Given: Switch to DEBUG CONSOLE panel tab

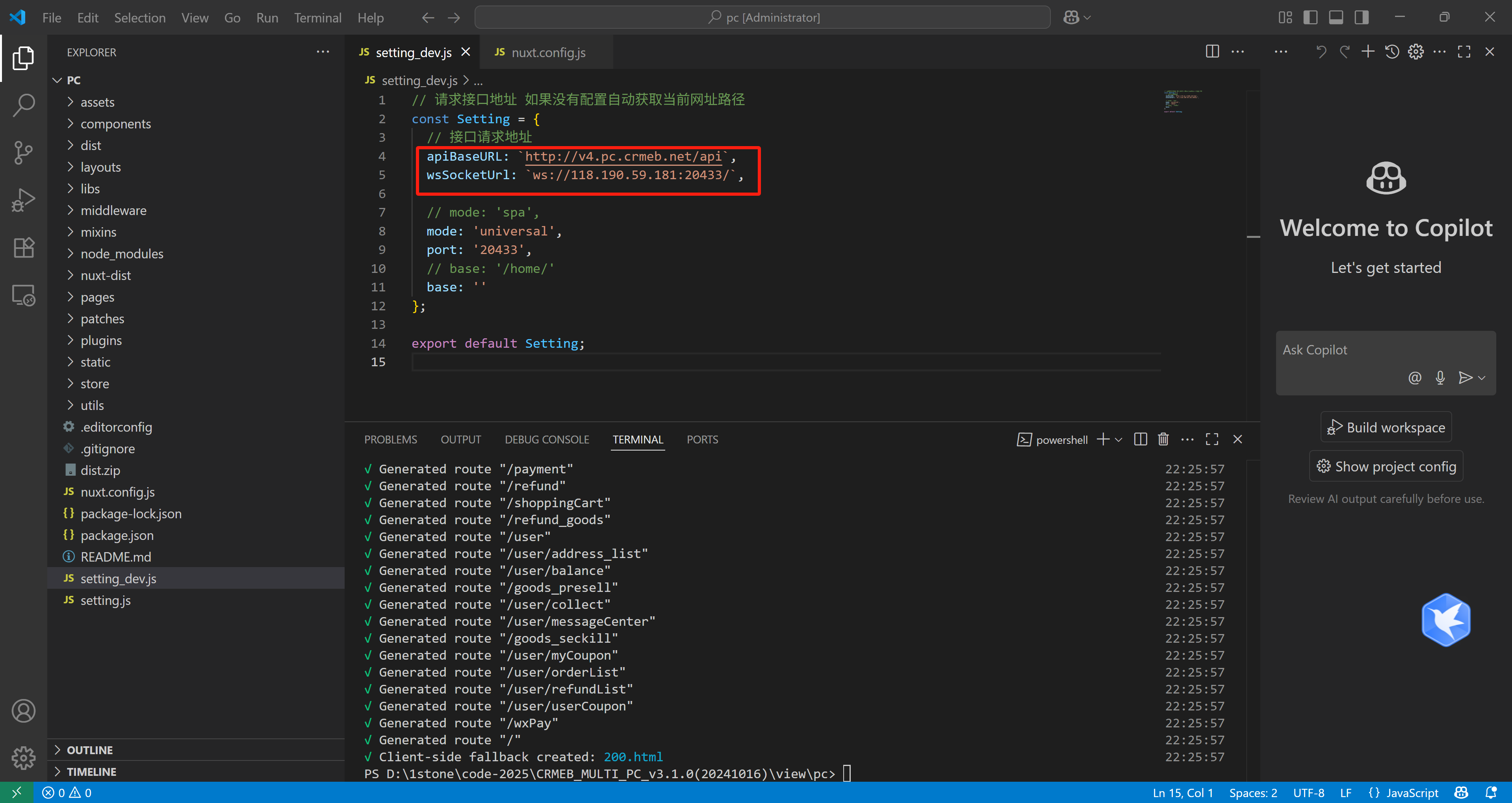Looking at the screenshot, I should point(546,439).
